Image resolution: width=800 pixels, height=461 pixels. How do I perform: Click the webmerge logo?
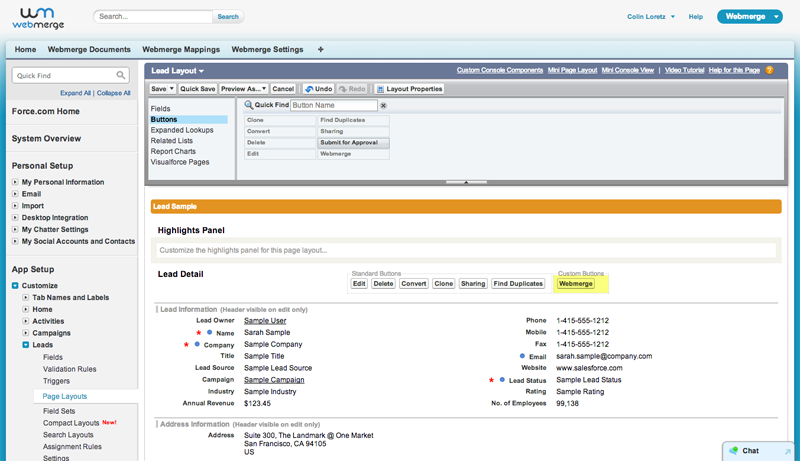38,19
